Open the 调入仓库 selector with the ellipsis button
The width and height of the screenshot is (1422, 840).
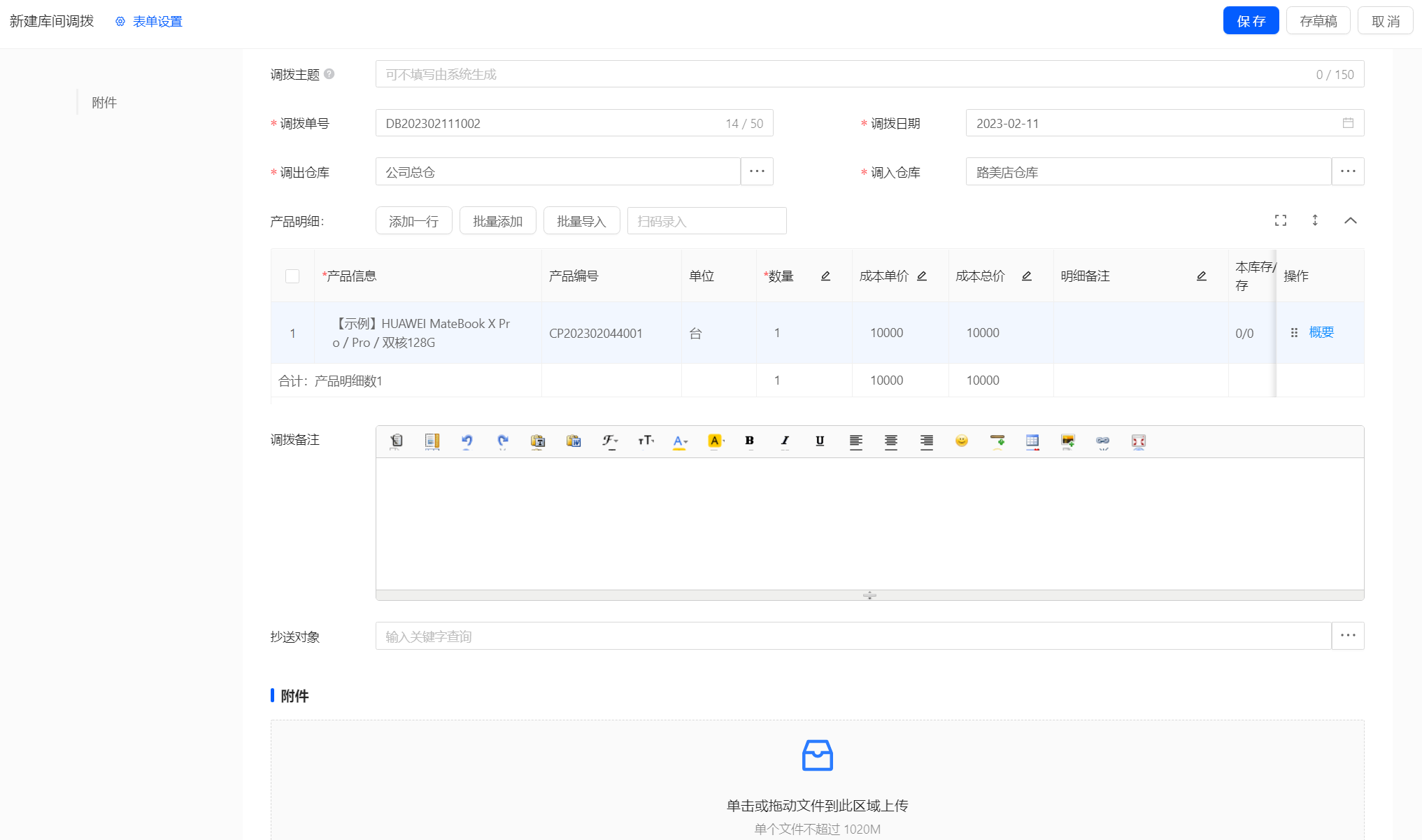(x=1348, y=171)
